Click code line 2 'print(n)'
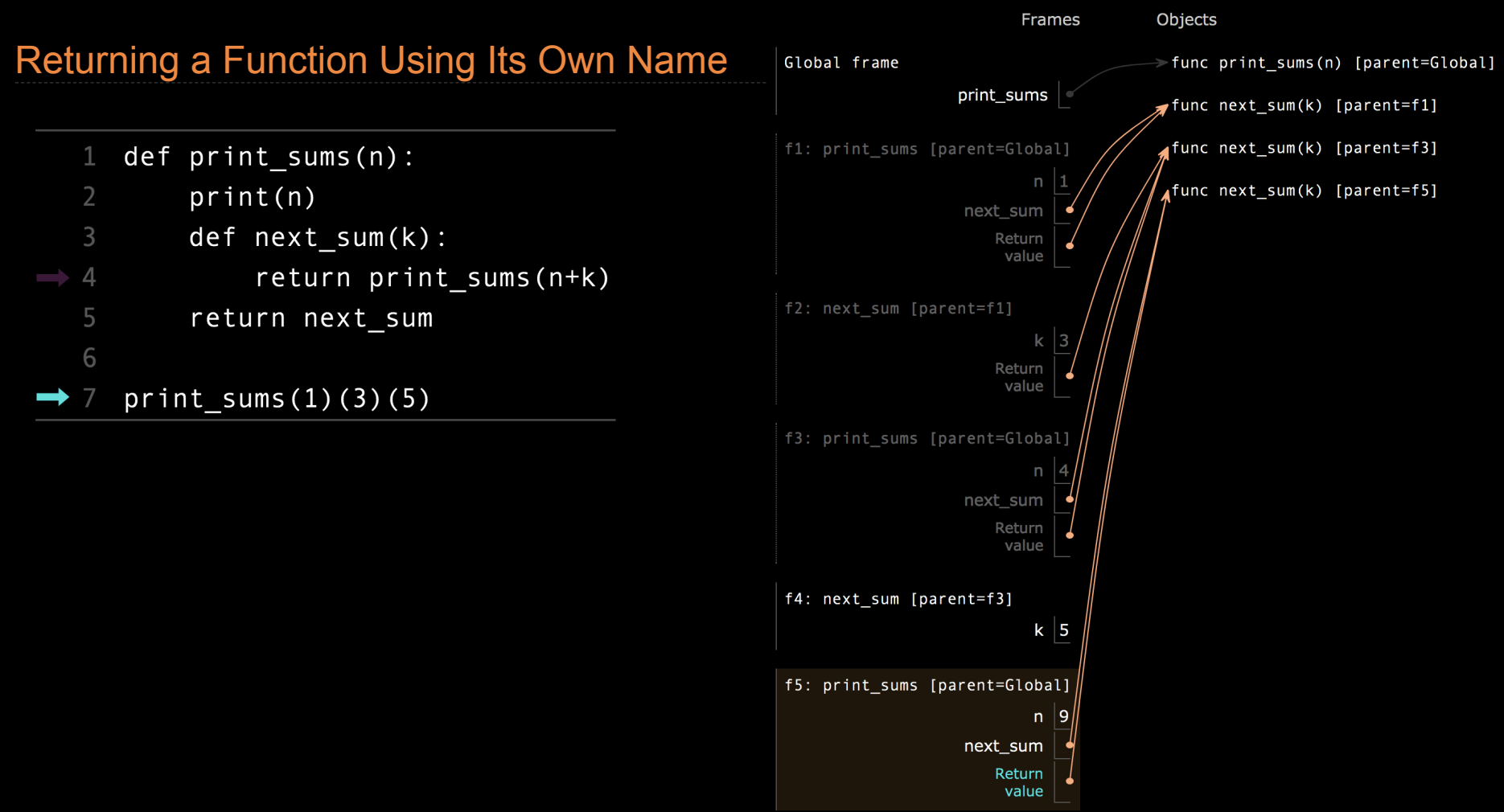Viewport: 1504px width, 812px height. pyautogui.click(x=253, y=197)
